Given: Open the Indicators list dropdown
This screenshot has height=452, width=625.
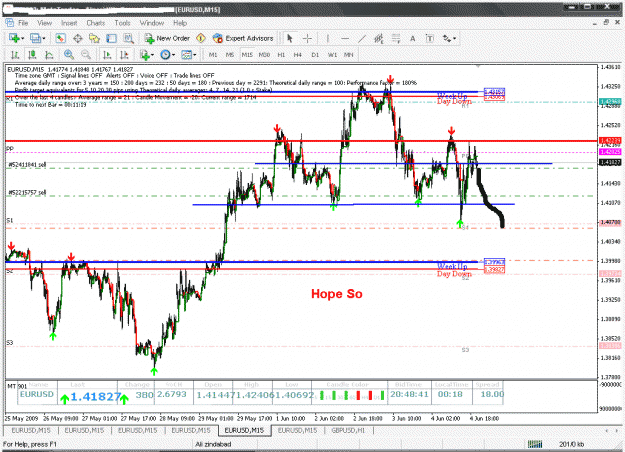Looking at the screenshot, I should point(146,55).
